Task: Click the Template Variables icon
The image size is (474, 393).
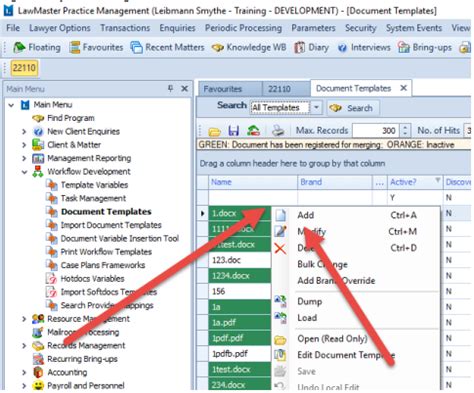Action: point(51,185)
